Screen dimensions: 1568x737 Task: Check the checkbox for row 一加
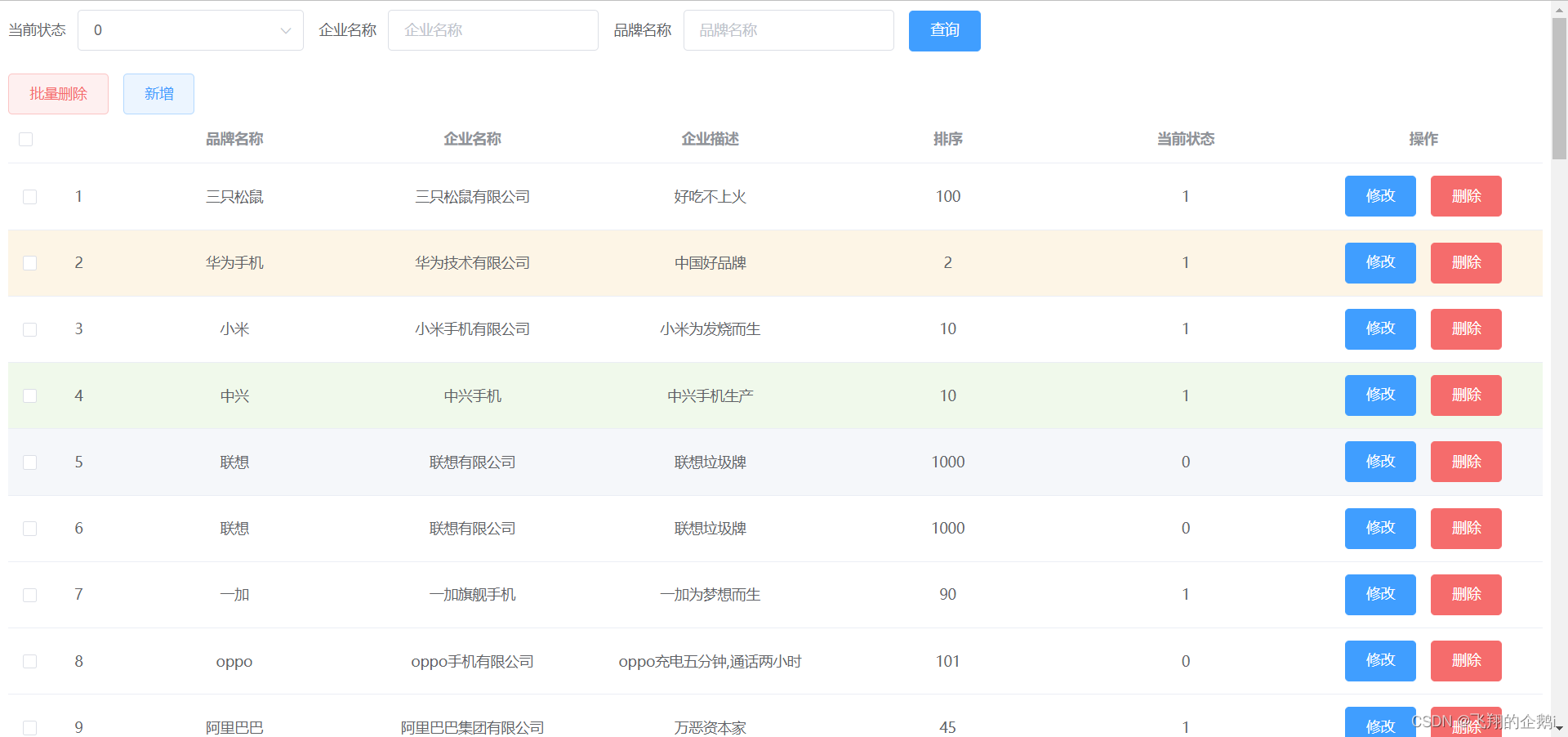point(30,595)
